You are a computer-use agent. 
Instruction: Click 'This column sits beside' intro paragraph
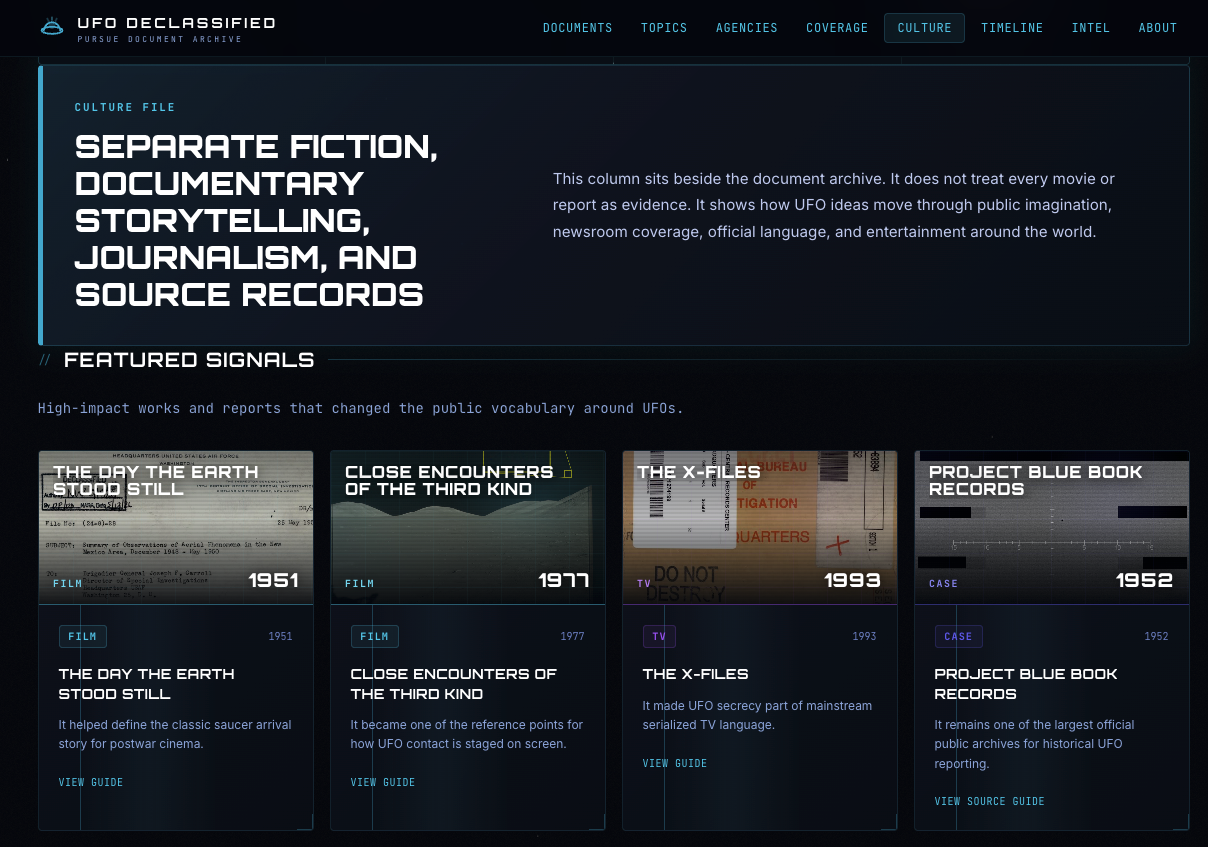(834, 205)
